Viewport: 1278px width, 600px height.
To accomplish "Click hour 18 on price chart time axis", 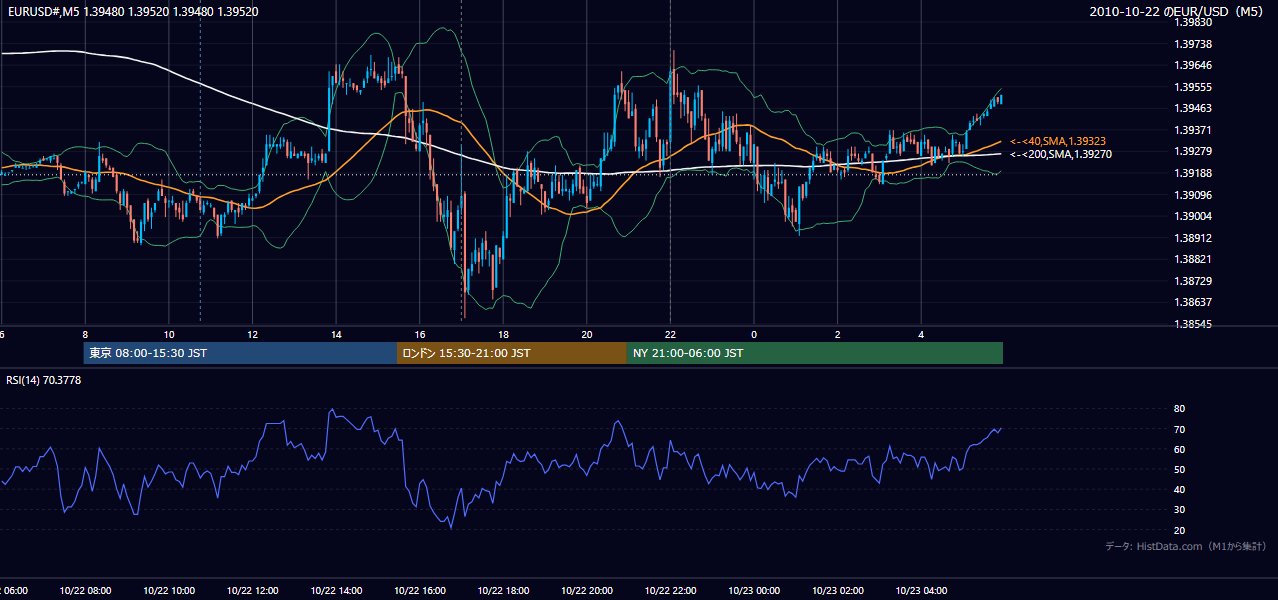I will pos(503,334).
